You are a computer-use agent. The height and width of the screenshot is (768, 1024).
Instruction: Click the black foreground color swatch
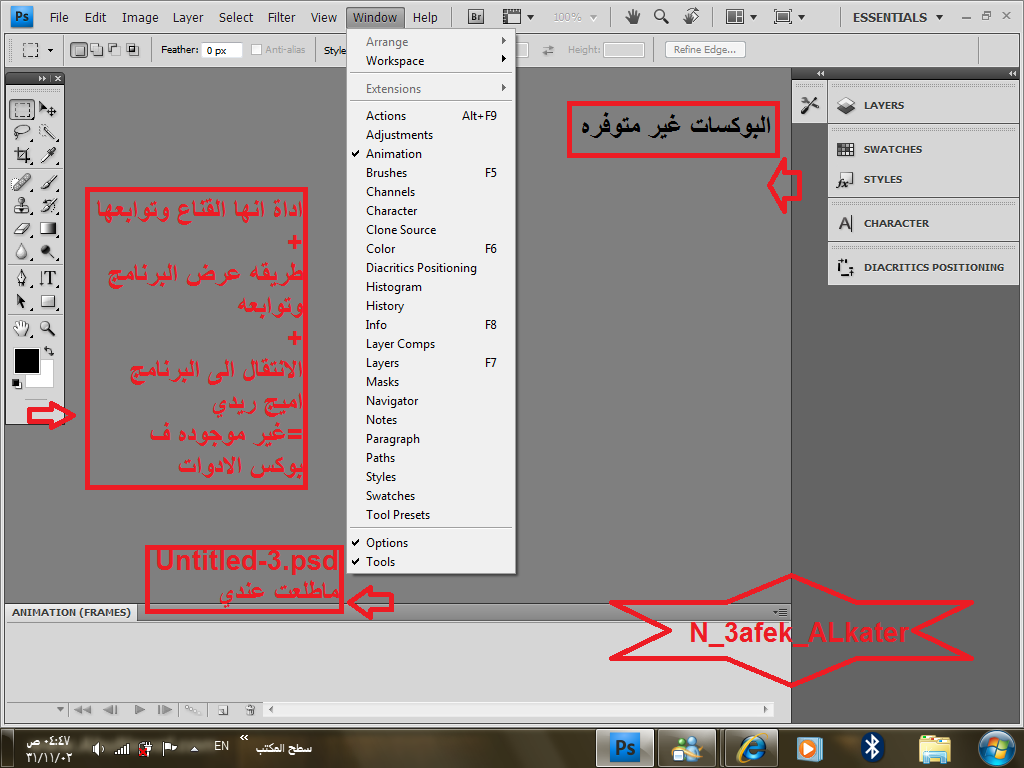[x=26, y=360]
